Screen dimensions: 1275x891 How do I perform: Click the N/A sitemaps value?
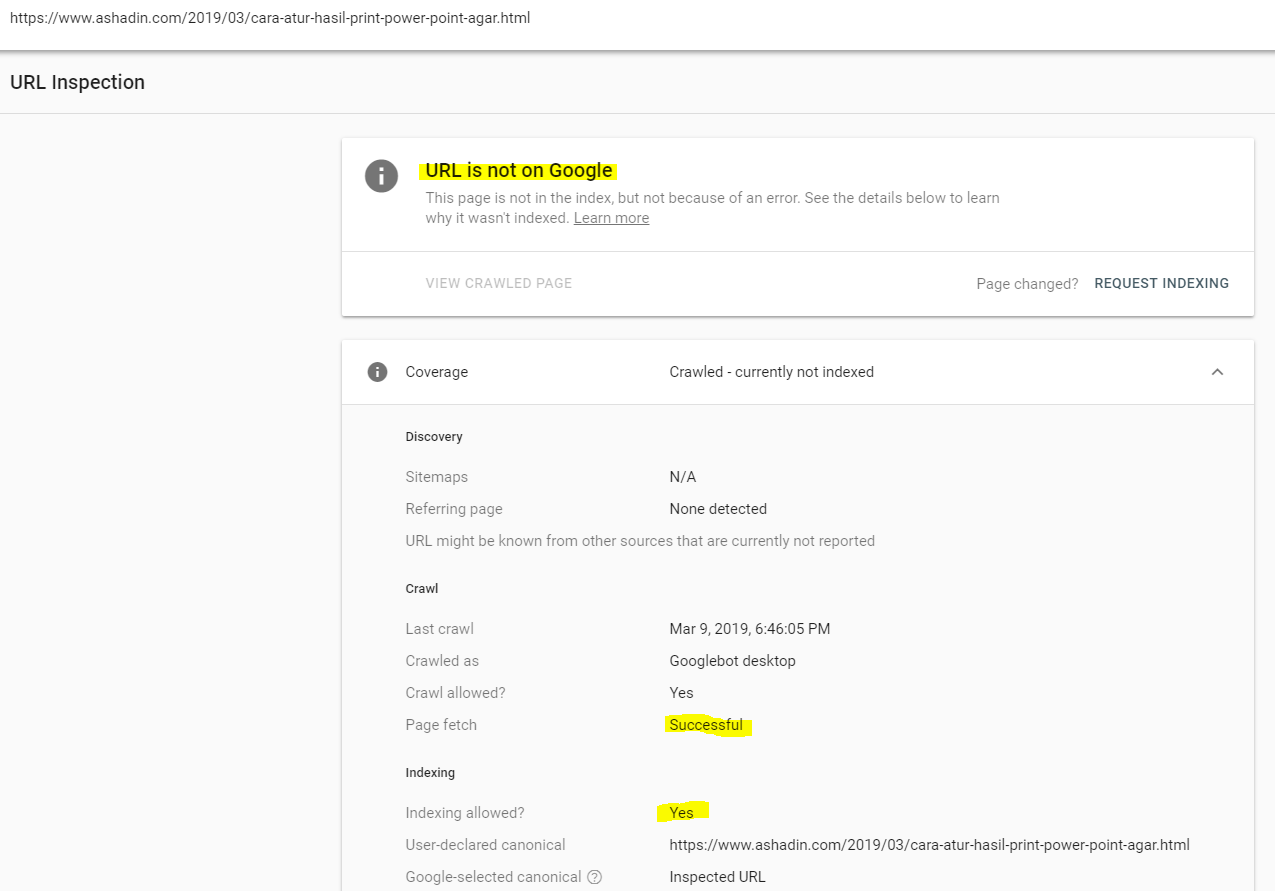682,477
